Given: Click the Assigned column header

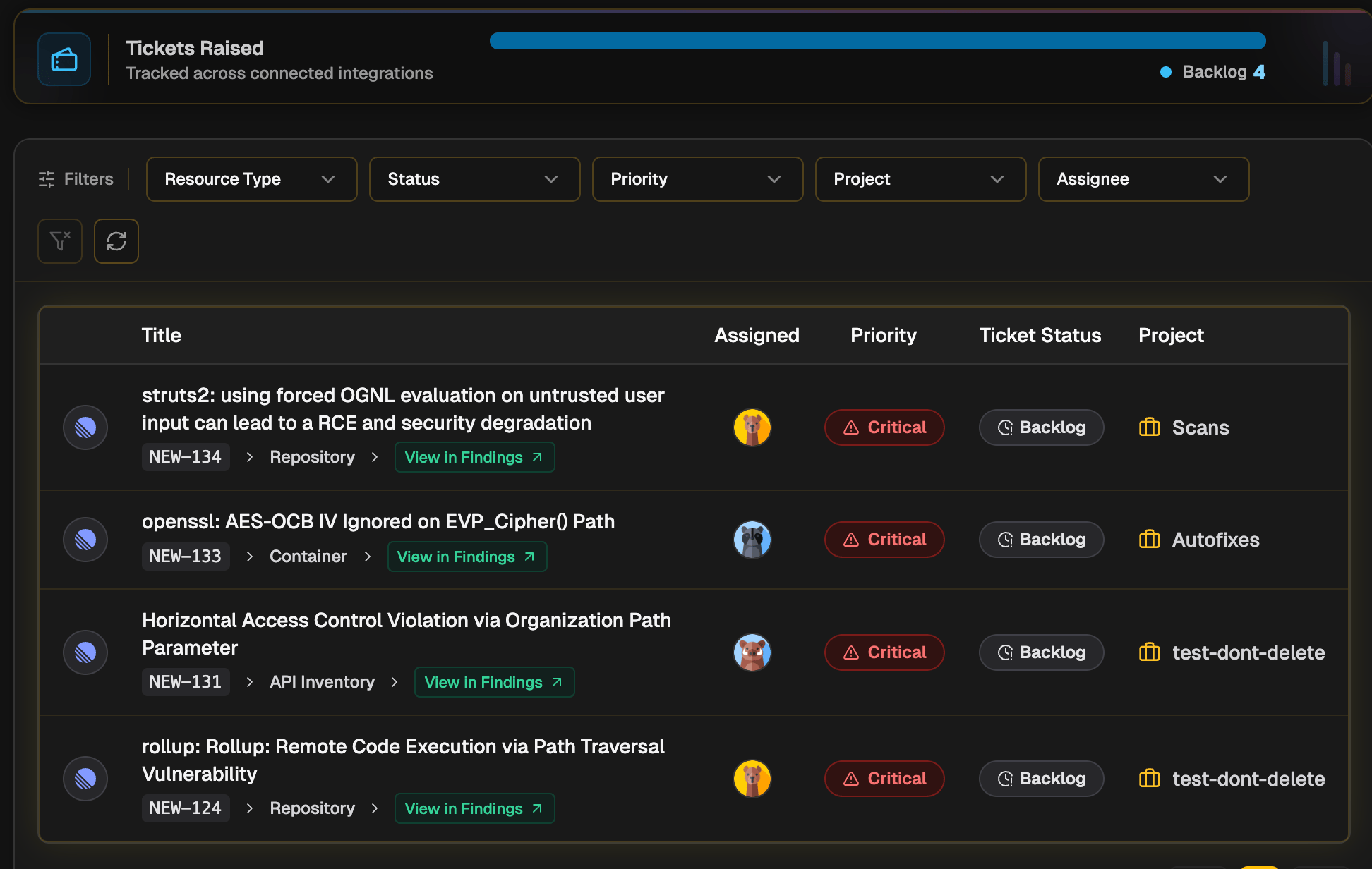Looking at the screenshot, I should (x=757, y=336).
